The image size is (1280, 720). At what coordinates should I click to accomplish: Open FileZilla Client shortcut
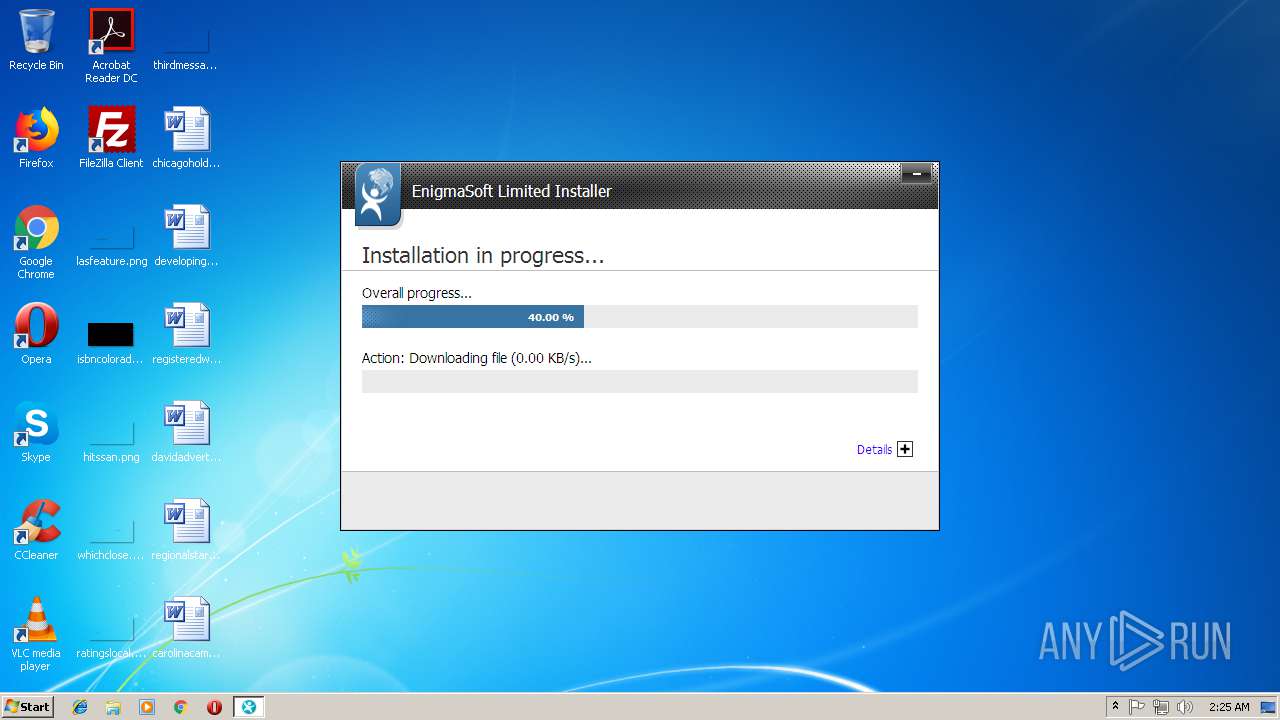click(x=111, y=138)
